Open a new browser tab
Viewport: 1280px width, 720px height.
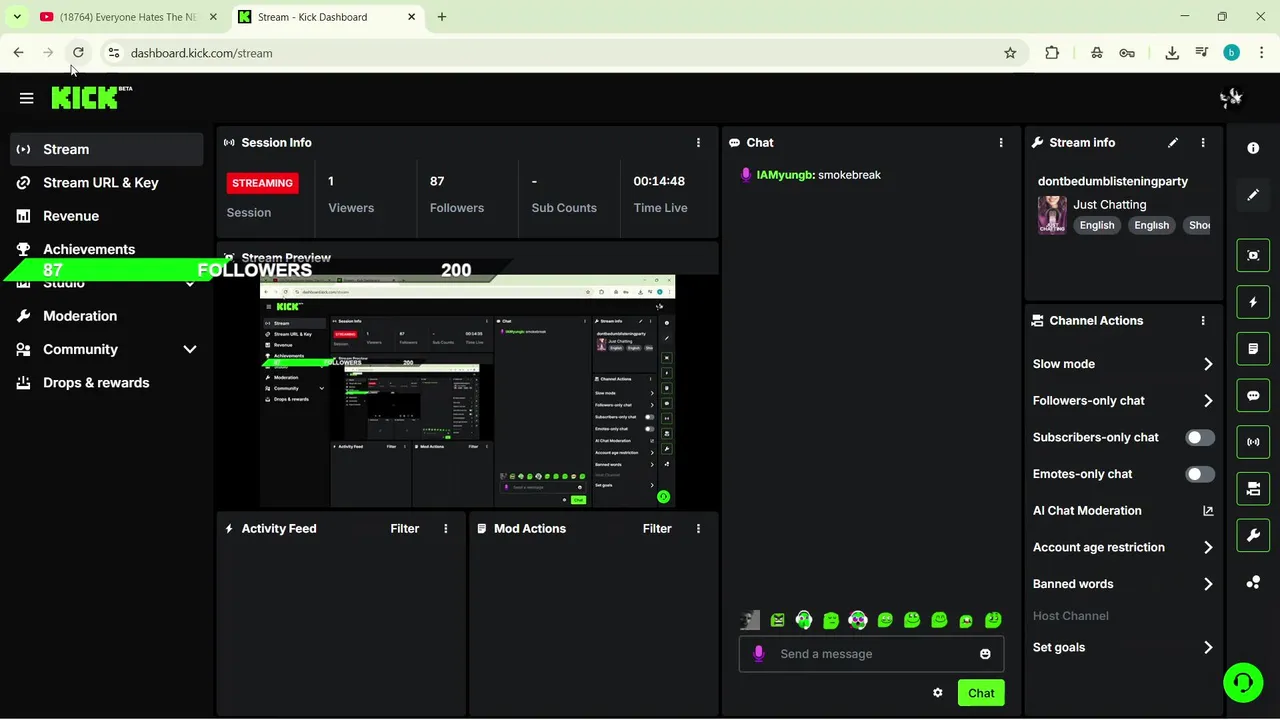(442, 17)
